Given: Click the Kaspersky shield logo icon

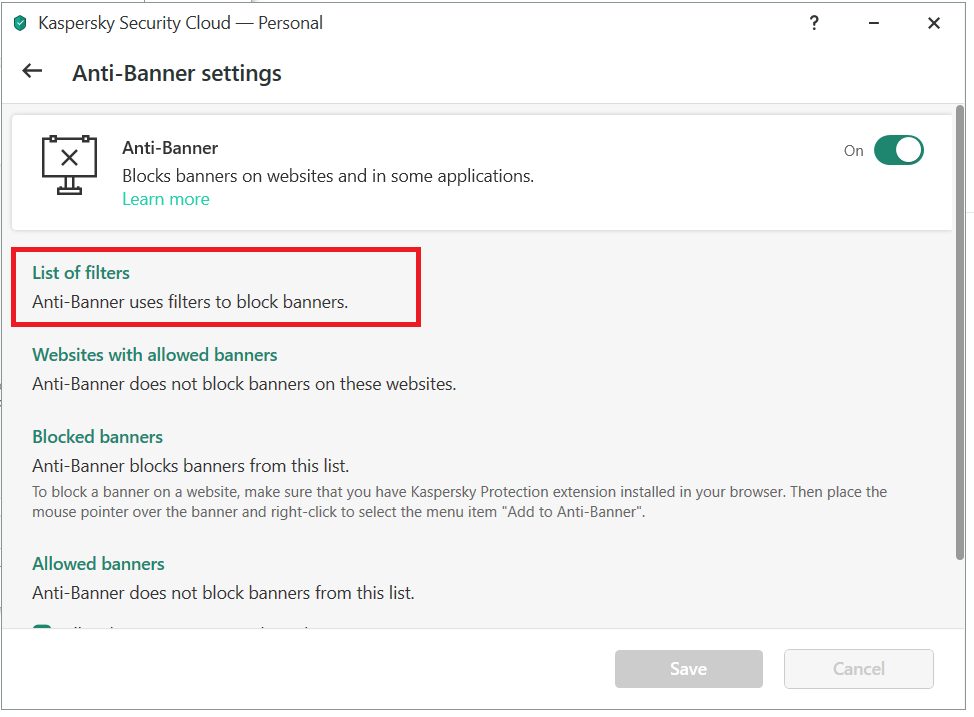Looking at the screenshot, I should [20, 24].
